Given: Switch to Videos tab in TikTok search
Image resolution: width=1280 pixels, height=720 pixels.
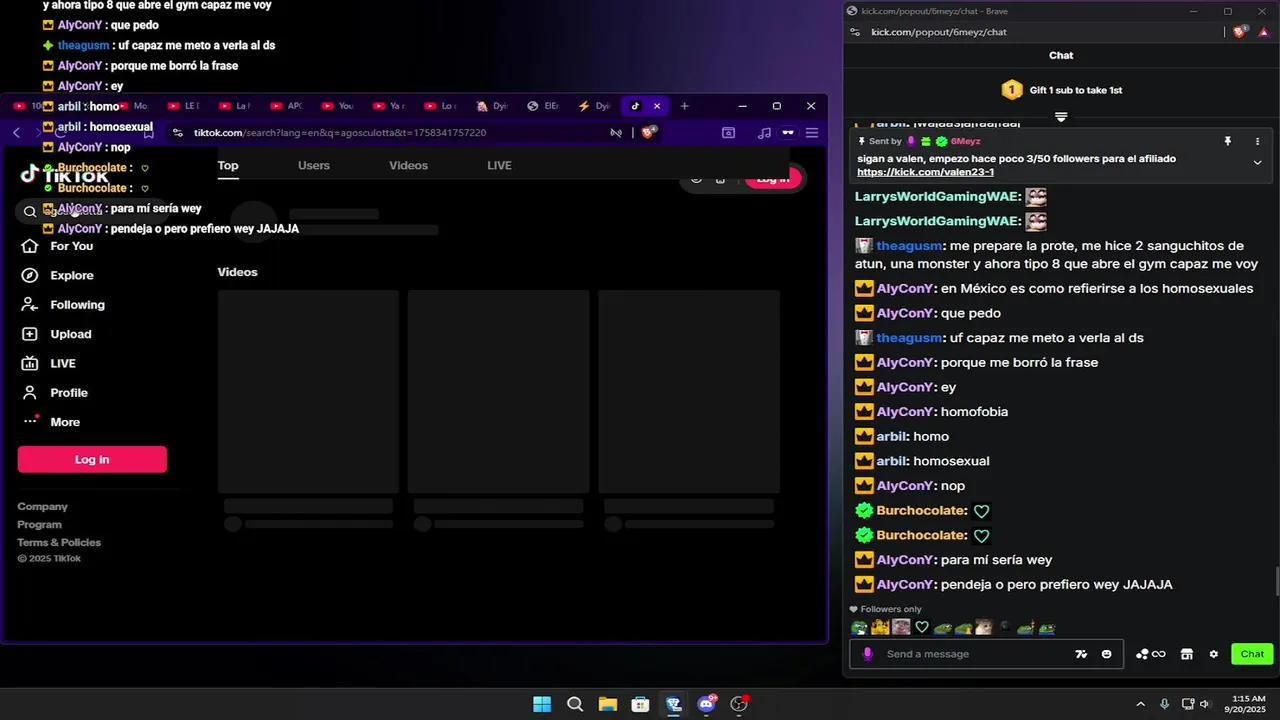Looking at the screenshot, I should coord(408,166).
